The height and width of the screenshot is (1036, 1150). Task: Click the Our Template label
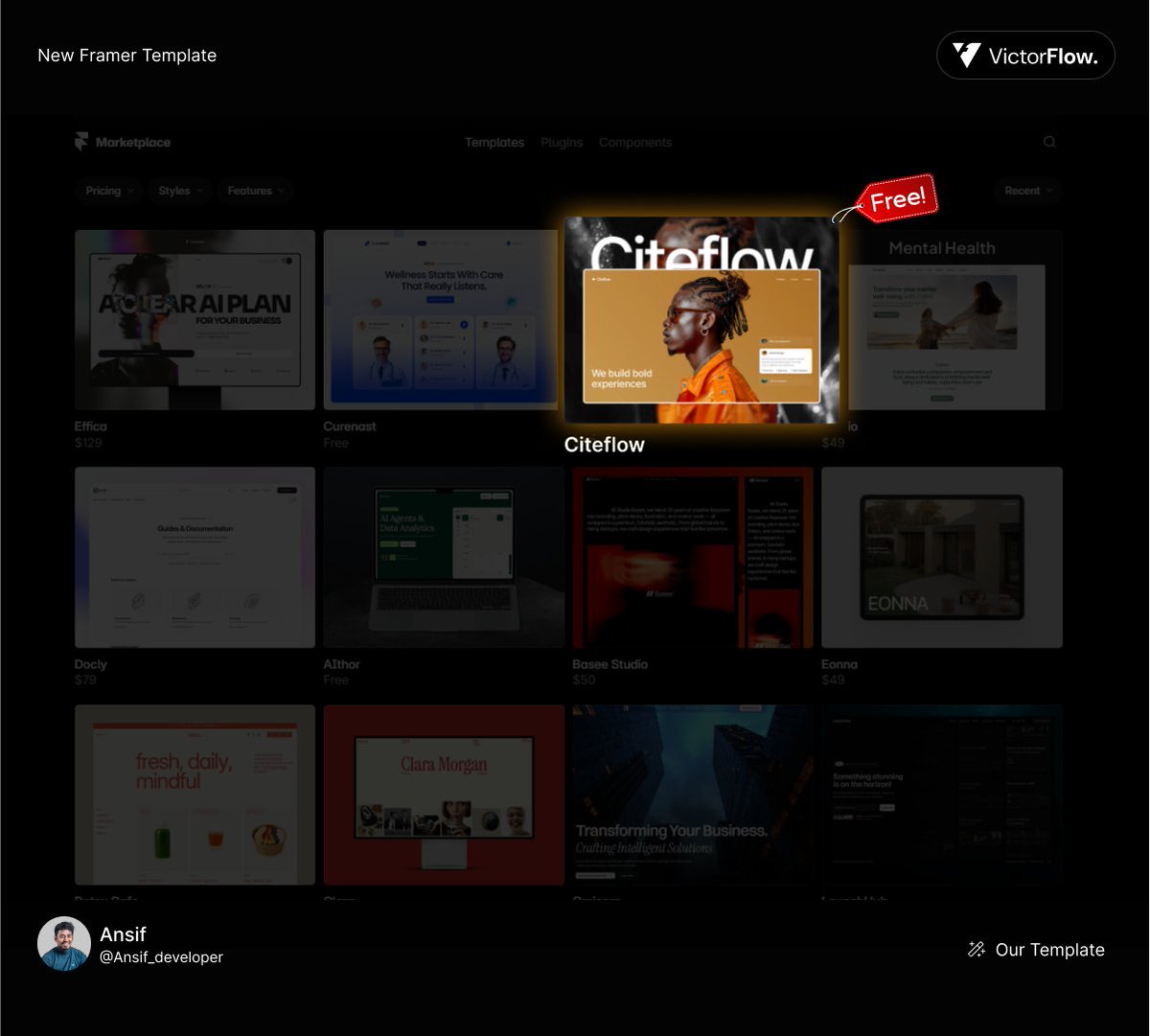(1050, 950)
